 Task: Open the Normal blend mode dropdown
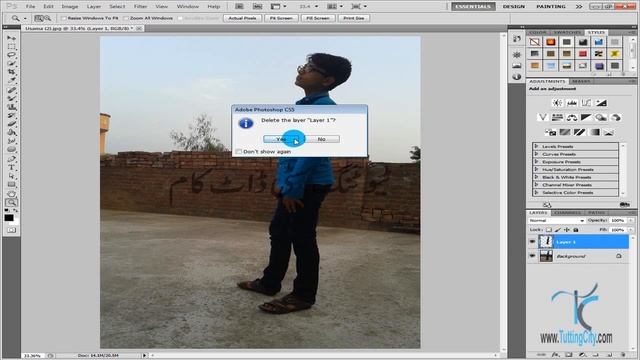pyautogui.click(x=556, y=220)
